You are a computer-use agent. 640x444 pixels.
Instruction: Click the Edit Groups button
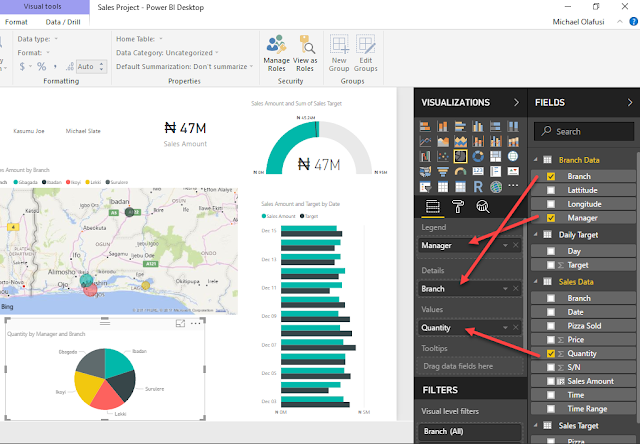tap(365, 53)
